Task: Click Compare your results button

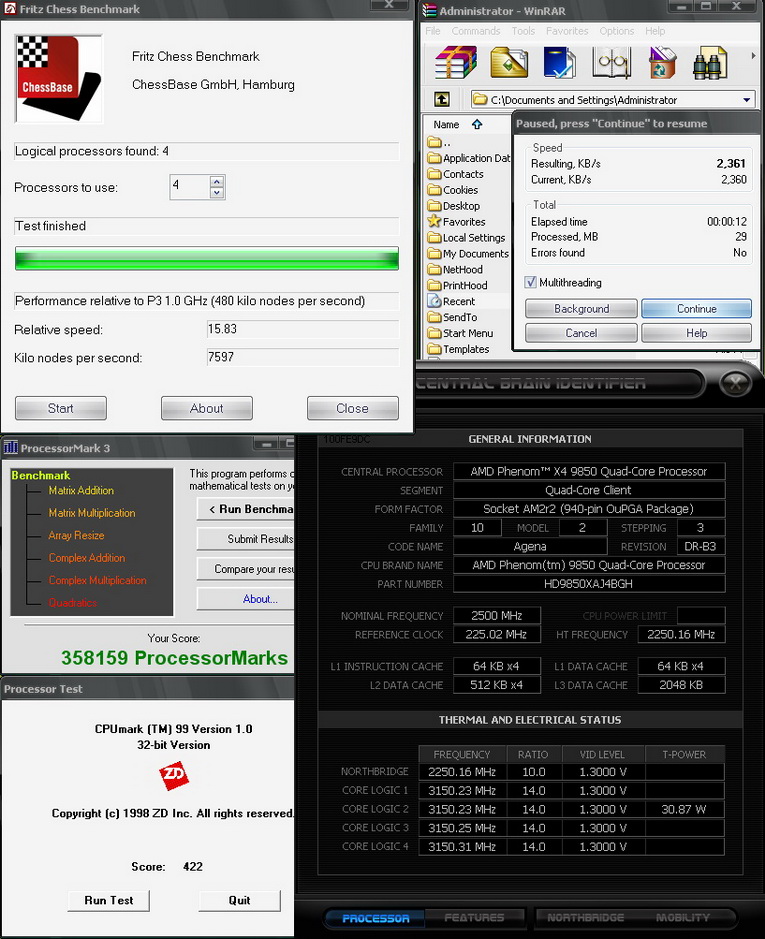Action: (x=246, y=569)
